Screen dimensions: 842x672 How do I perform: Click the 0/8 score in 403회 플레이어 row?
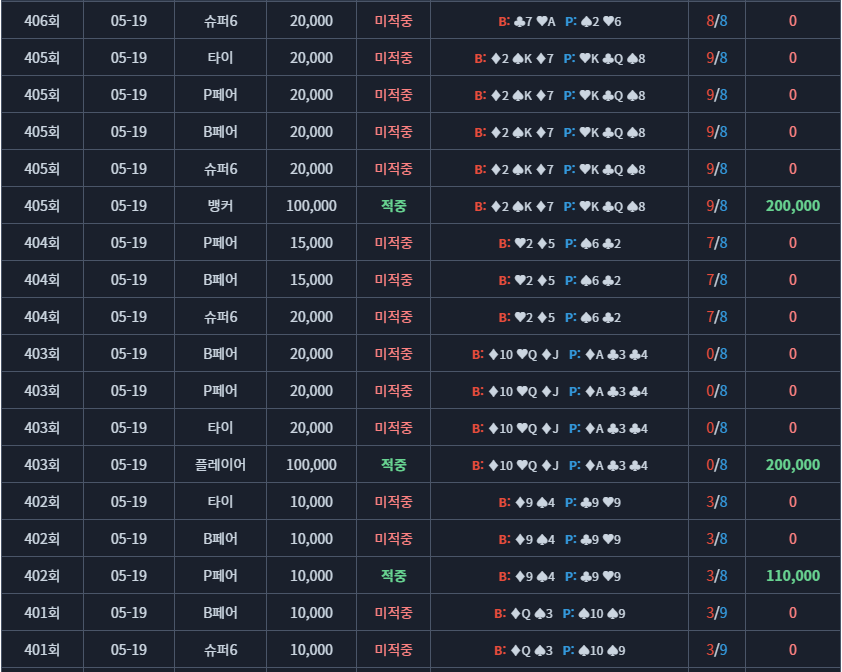(x=716, y=465)
